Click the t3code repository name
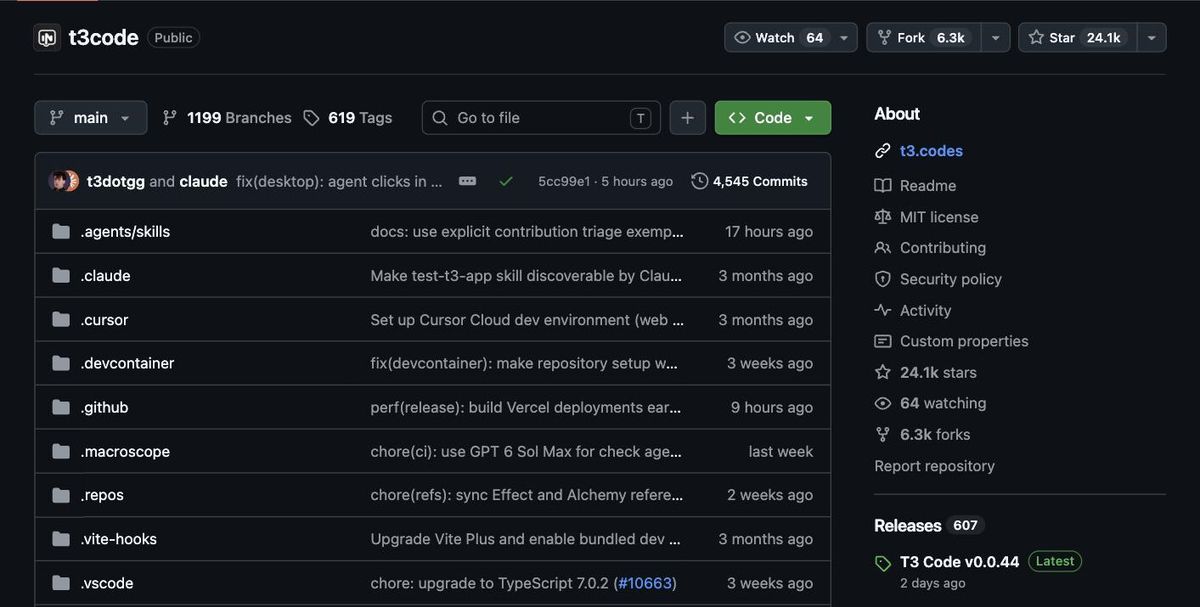Image resolution: width=1200 pixels, height=607 pixels. [103, 38]
